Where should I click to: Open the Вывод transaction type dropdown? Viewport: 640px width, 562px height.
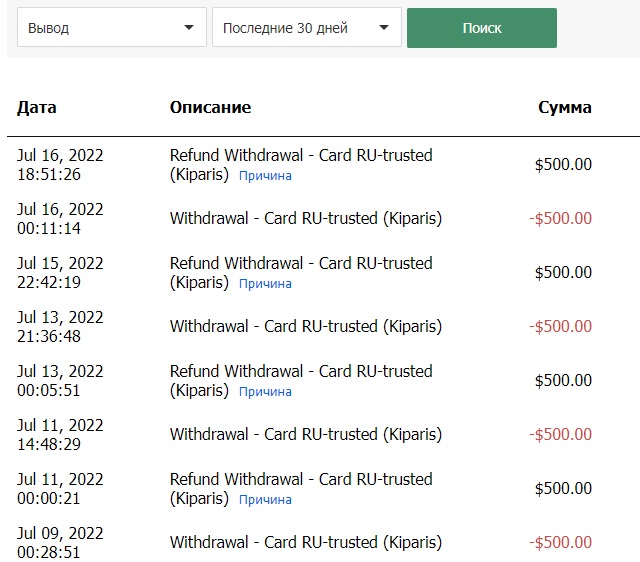point(111,28)
